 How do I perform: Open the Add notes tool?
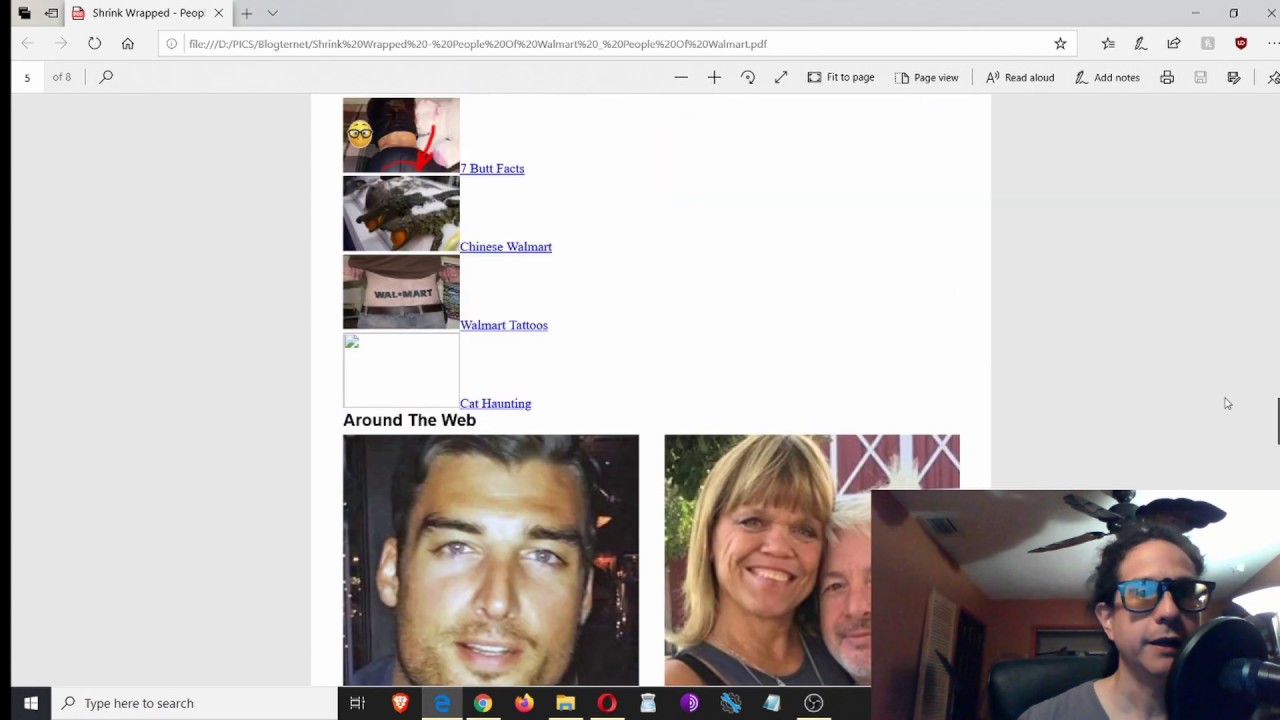pos(1107,77)
